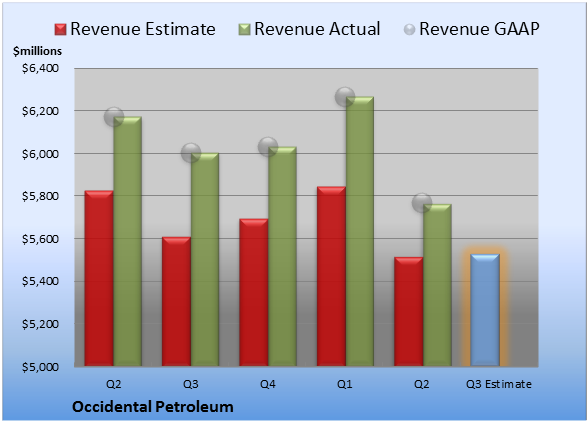This screenshot has height=422, width=588.
Task: Click the 'Q3 Estimate' x-axis label
Action: pos(499,384)
